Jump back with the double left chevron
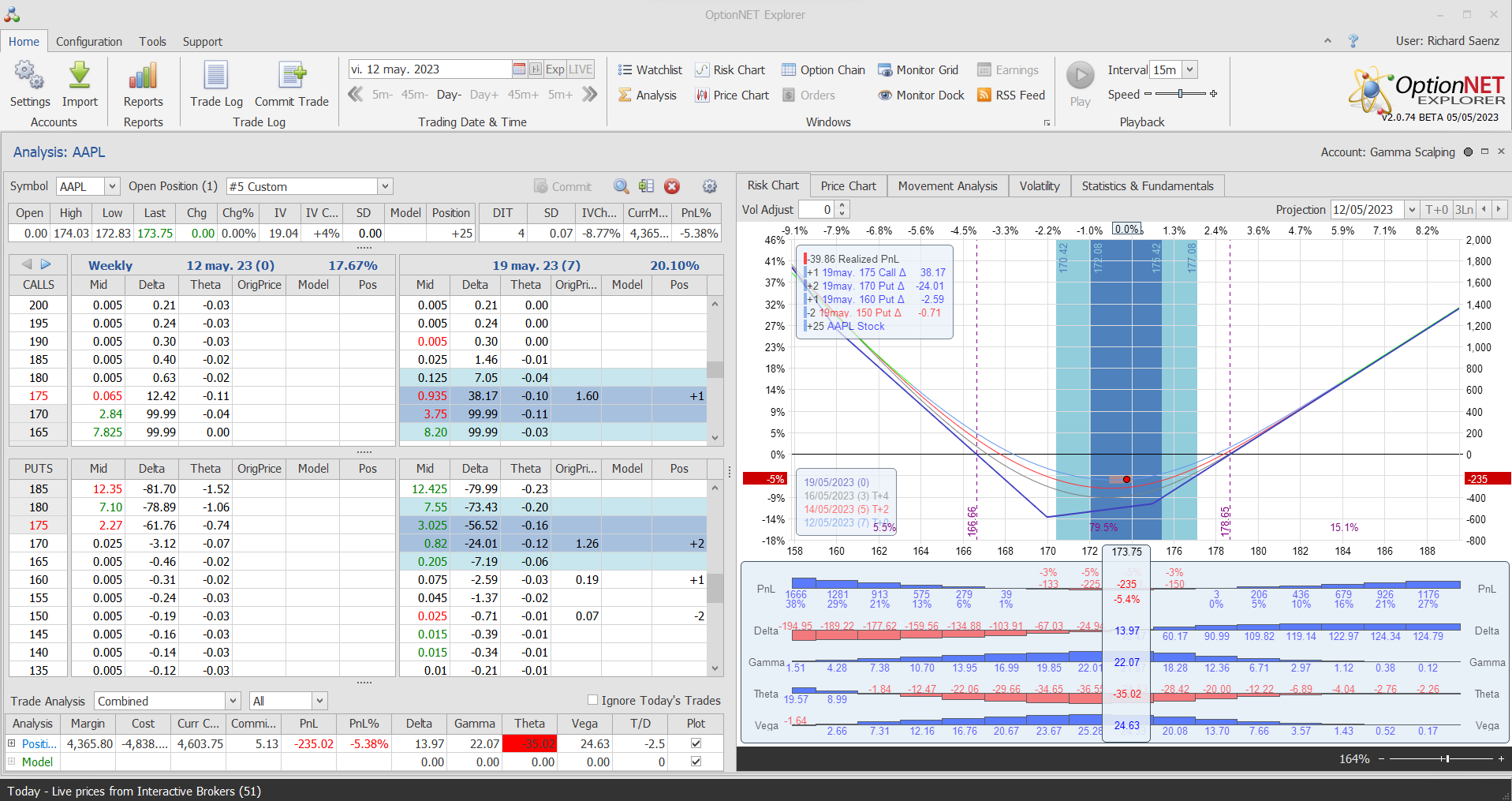The width and height of the screenshot is (1512, 801). coord(356,95)
